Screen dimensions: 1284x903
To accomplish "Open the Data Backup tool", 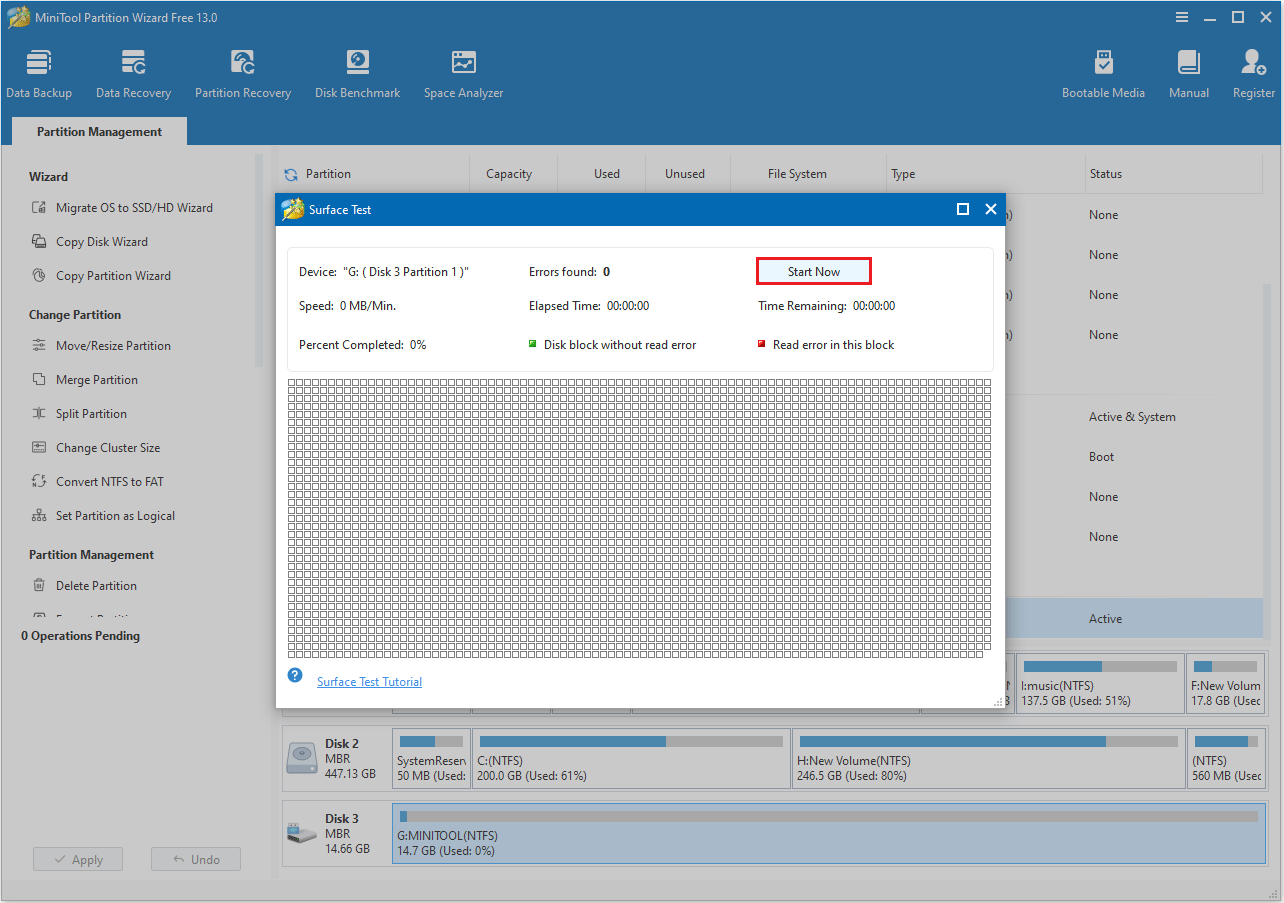I will click(39, 70).
